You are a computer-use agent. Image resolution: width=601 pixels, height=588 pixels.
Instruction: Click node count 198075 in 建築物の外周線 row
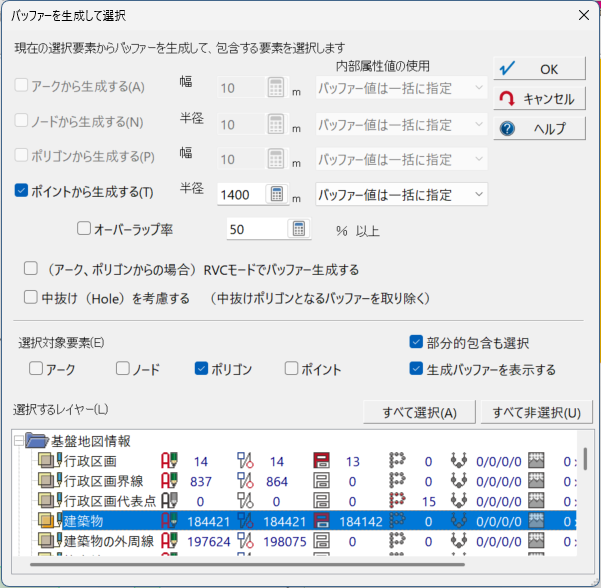285,542
